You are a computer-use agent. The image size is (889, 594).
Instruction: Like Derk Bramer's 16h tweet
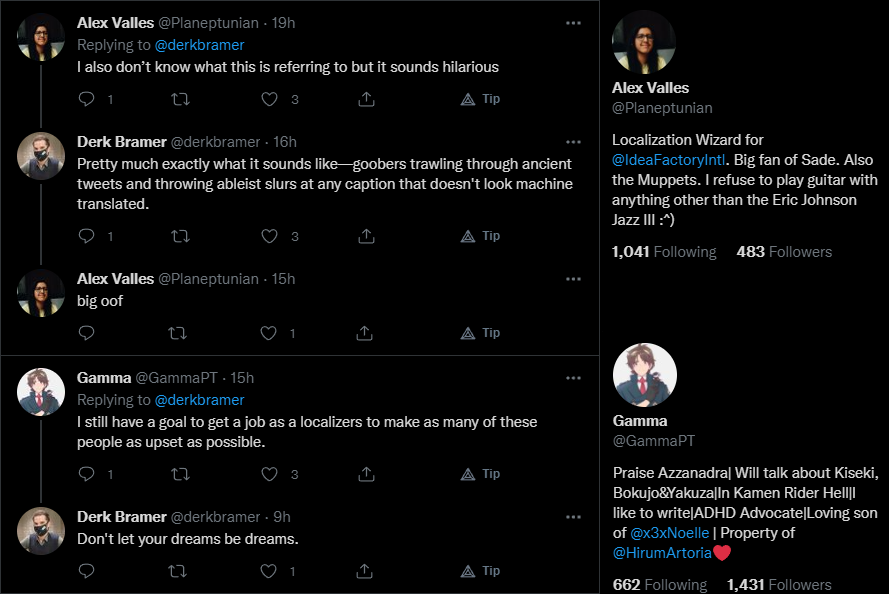pos(269,237)
